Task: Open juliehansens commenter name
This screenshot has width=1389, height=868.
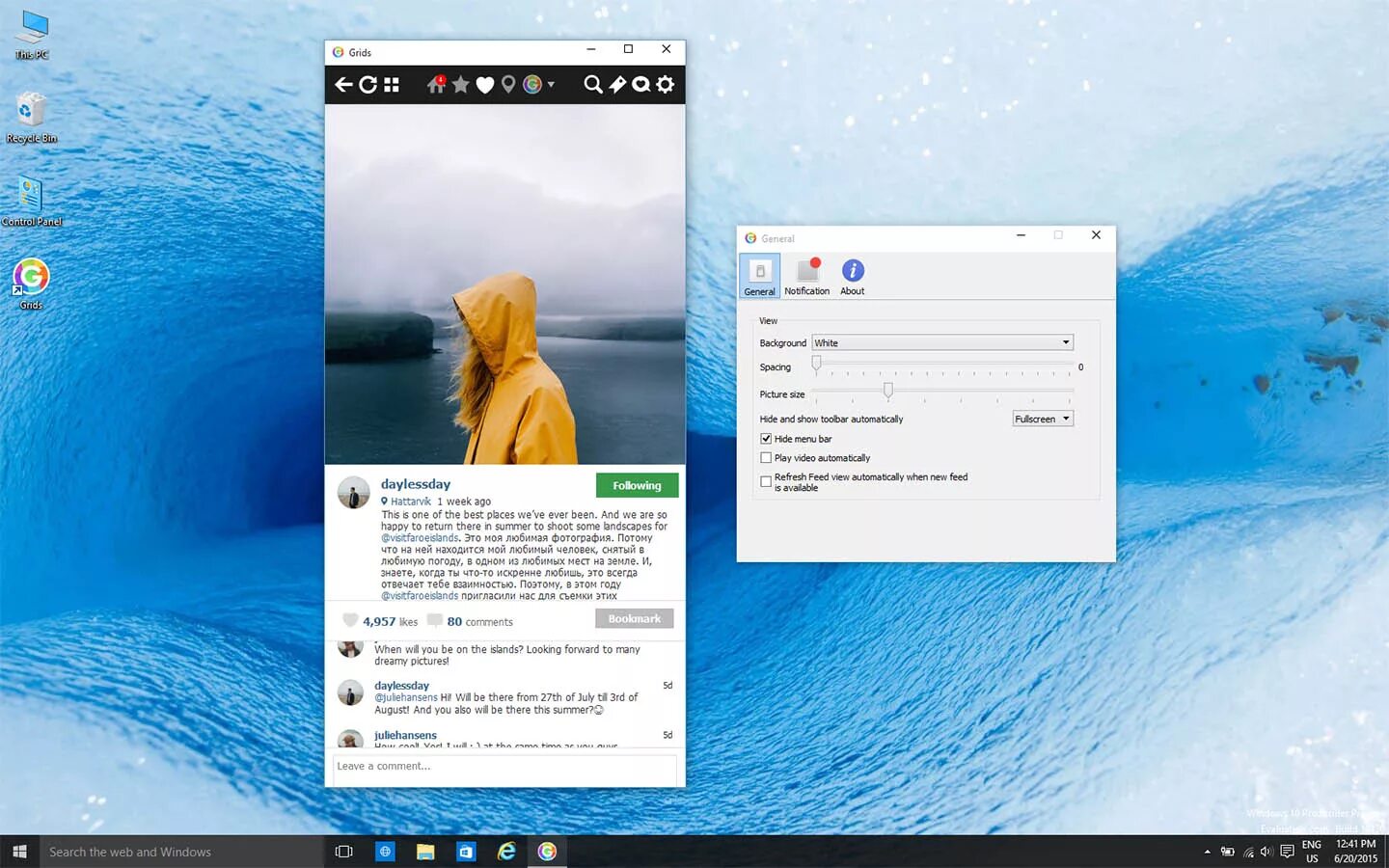Action: [x=405, y=735]
